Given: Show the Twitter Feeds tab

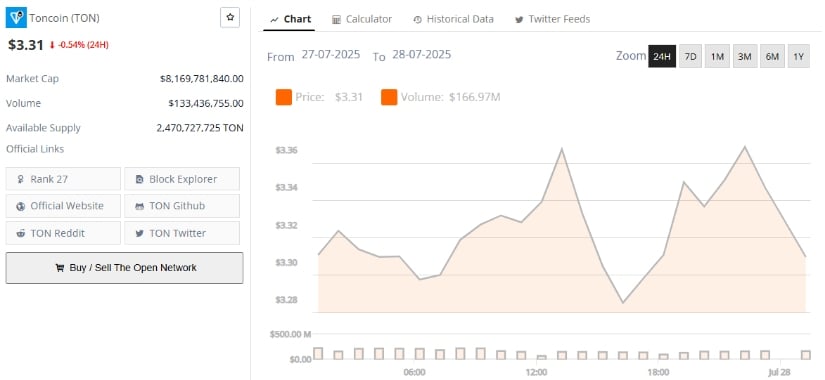Looking at the screenshot, I should [x=552, y=19].
